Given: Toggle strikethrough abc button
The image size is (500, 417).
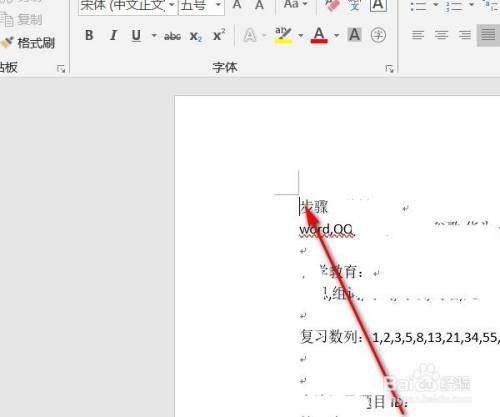Looking at the screenshot, I should (172, 36).
